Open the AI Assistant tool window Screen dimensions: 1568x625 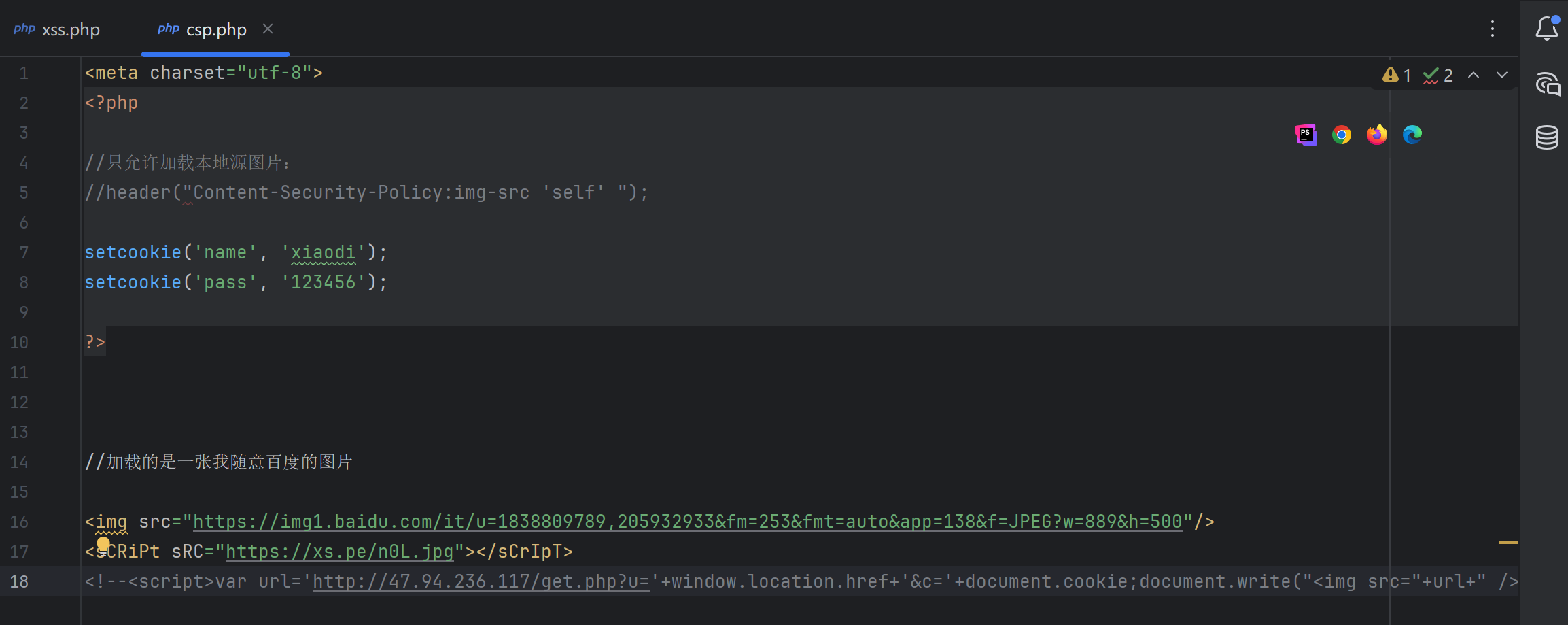pyautogui.click(x=1547, y=84)
